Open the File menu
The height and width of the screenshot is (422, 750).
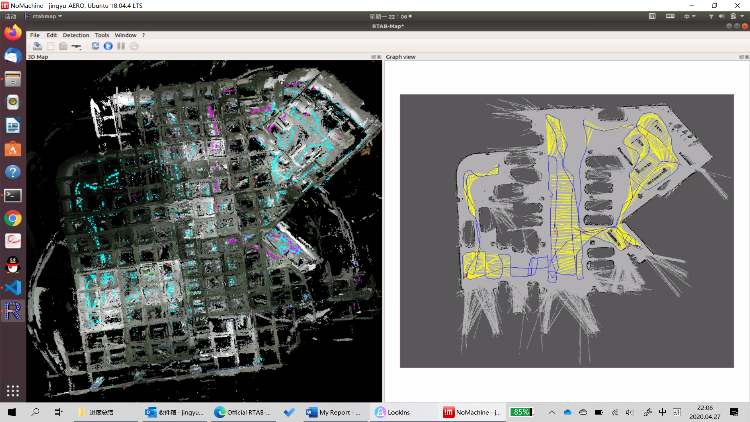tap(35, 35)
